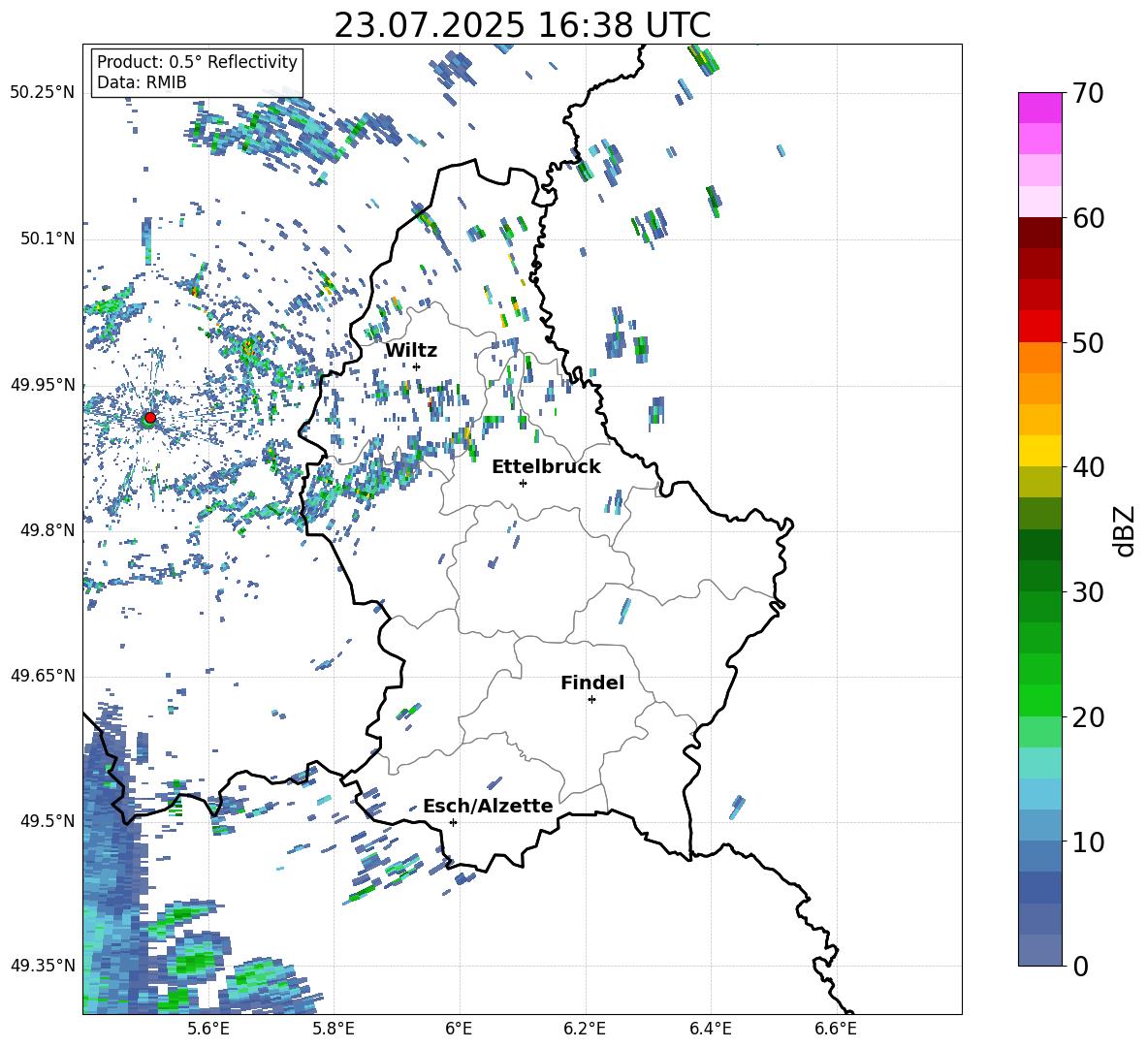
Task: Pick the slate blue bottom colorbar segment
Action: (1040, 950)
